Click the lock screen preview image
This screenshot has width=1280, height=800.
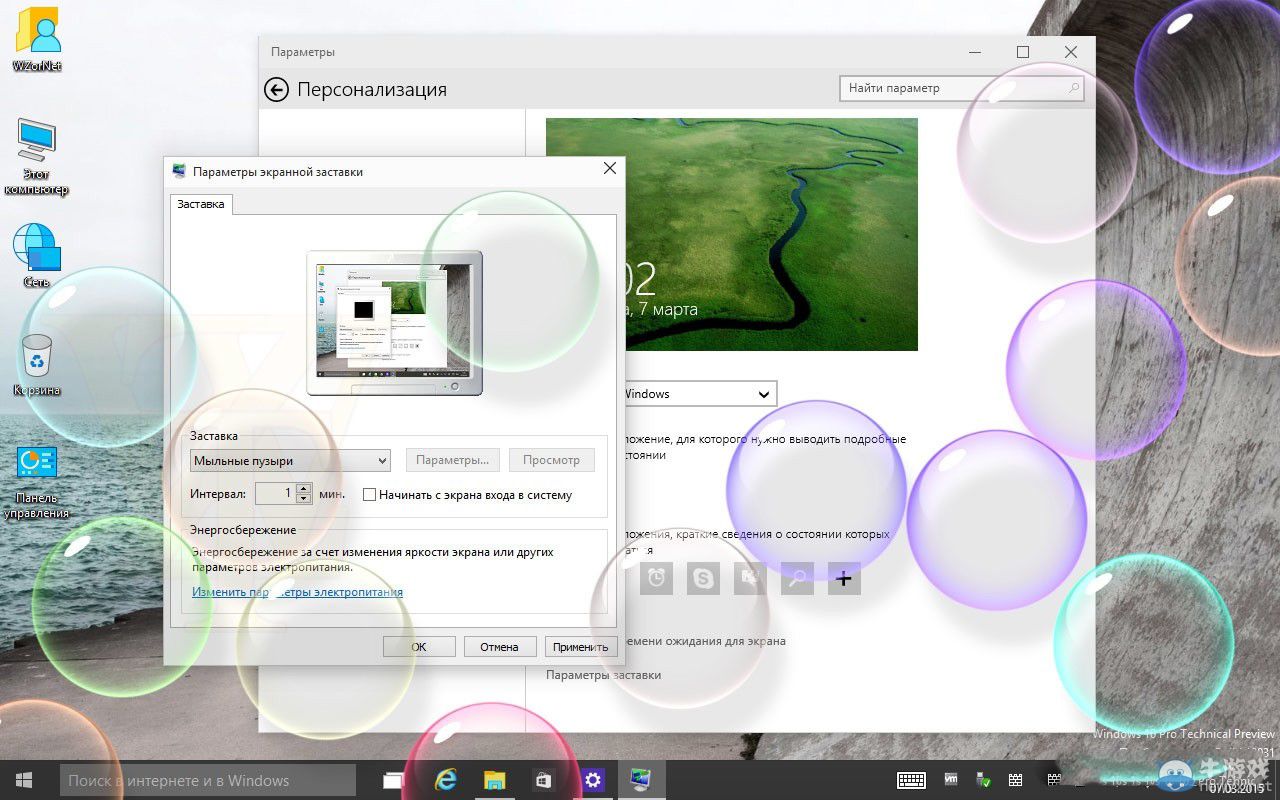click(x=731, y=234)
